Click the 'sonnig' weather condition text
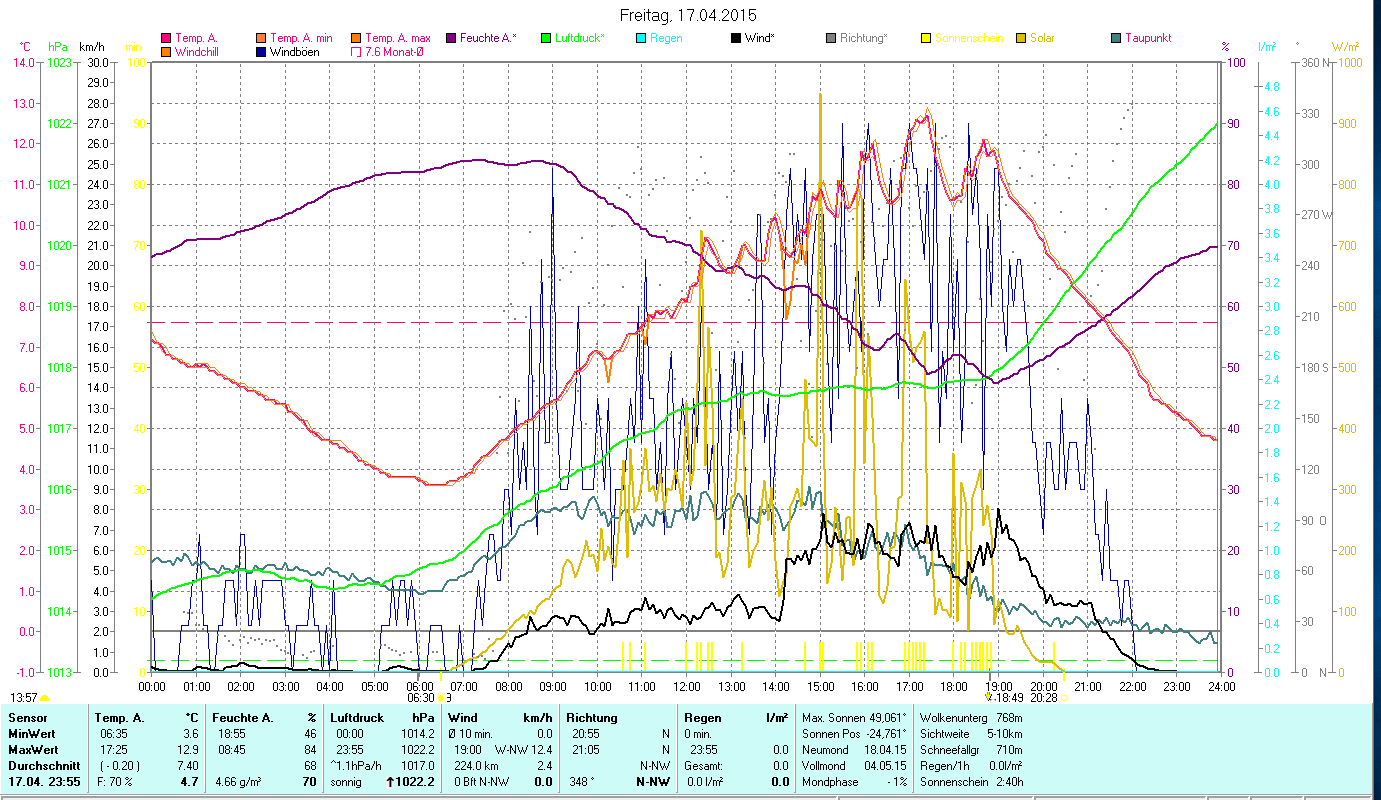 click(346, 782)
